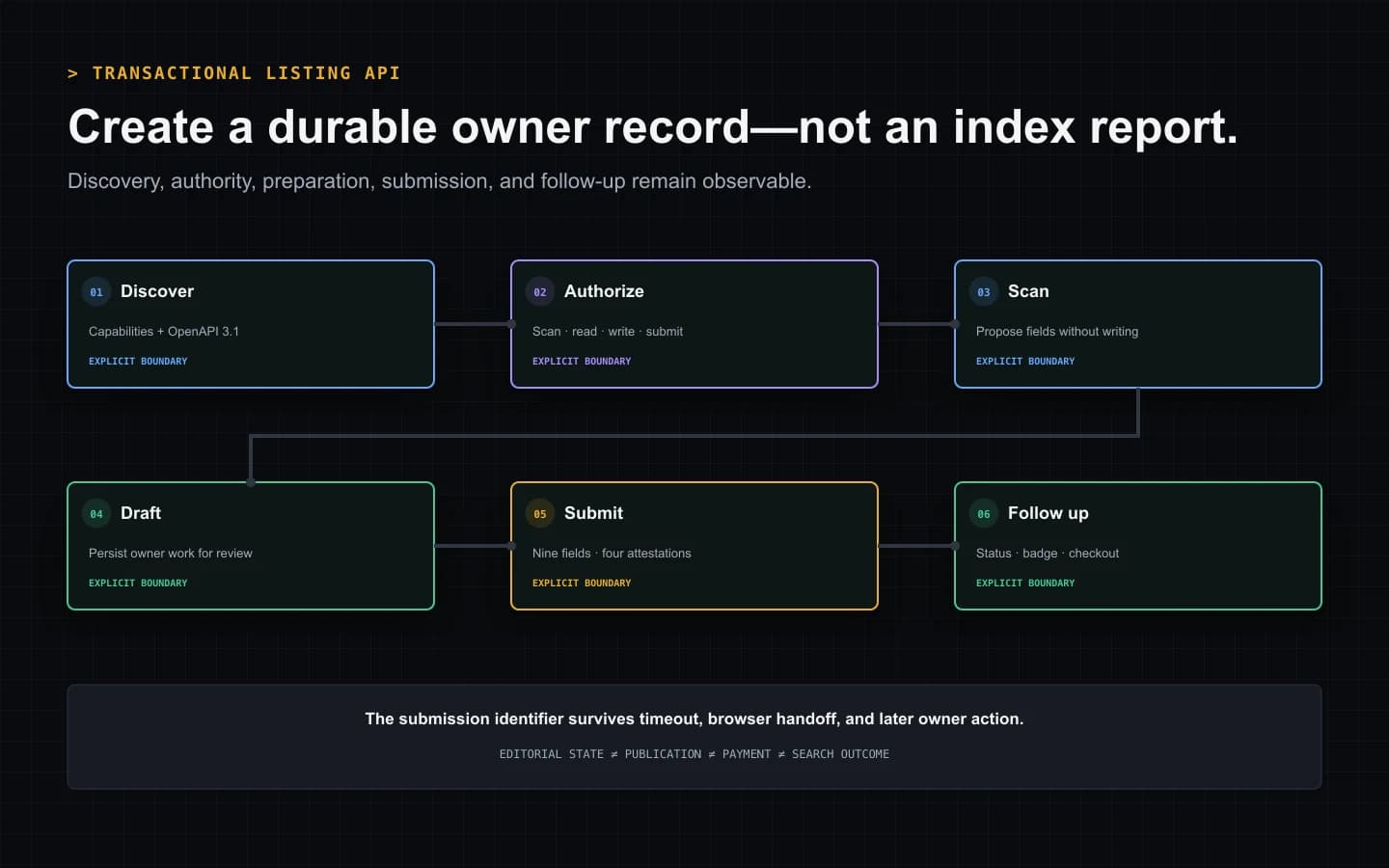Select the Draft card title
The image size is (1389, 868).
(141, 513)
